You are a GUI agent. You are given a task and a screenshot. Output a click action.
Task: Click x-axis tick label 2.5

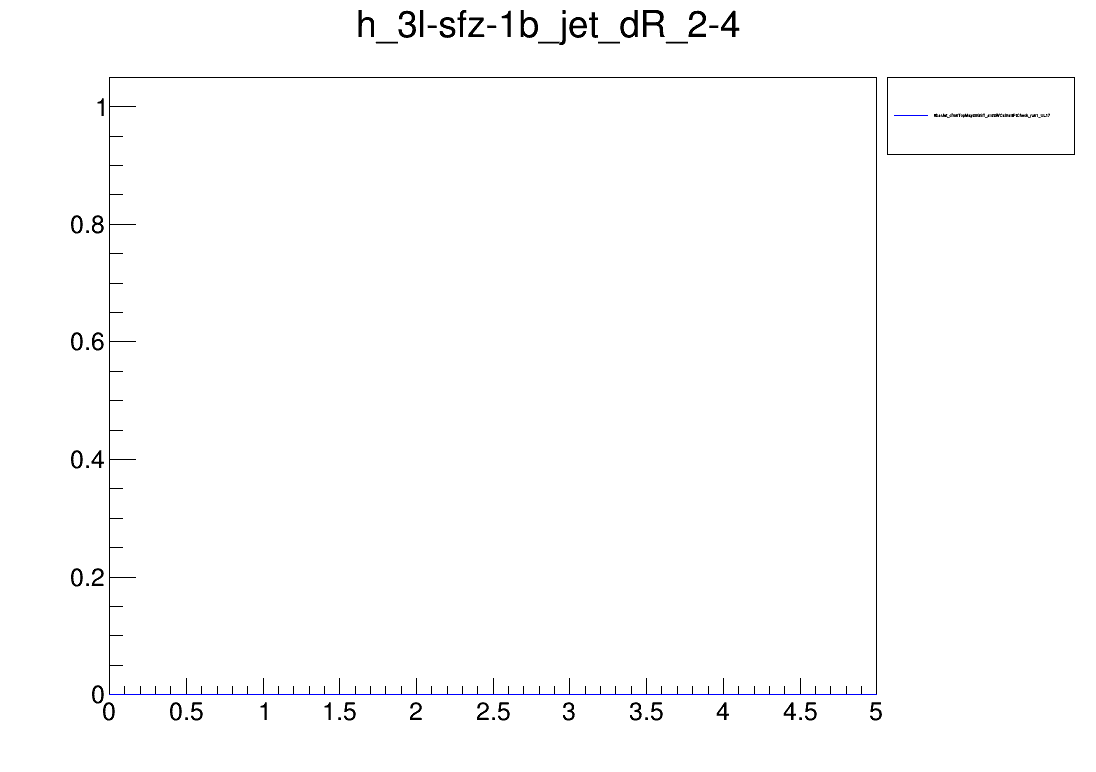click(493, 713)
